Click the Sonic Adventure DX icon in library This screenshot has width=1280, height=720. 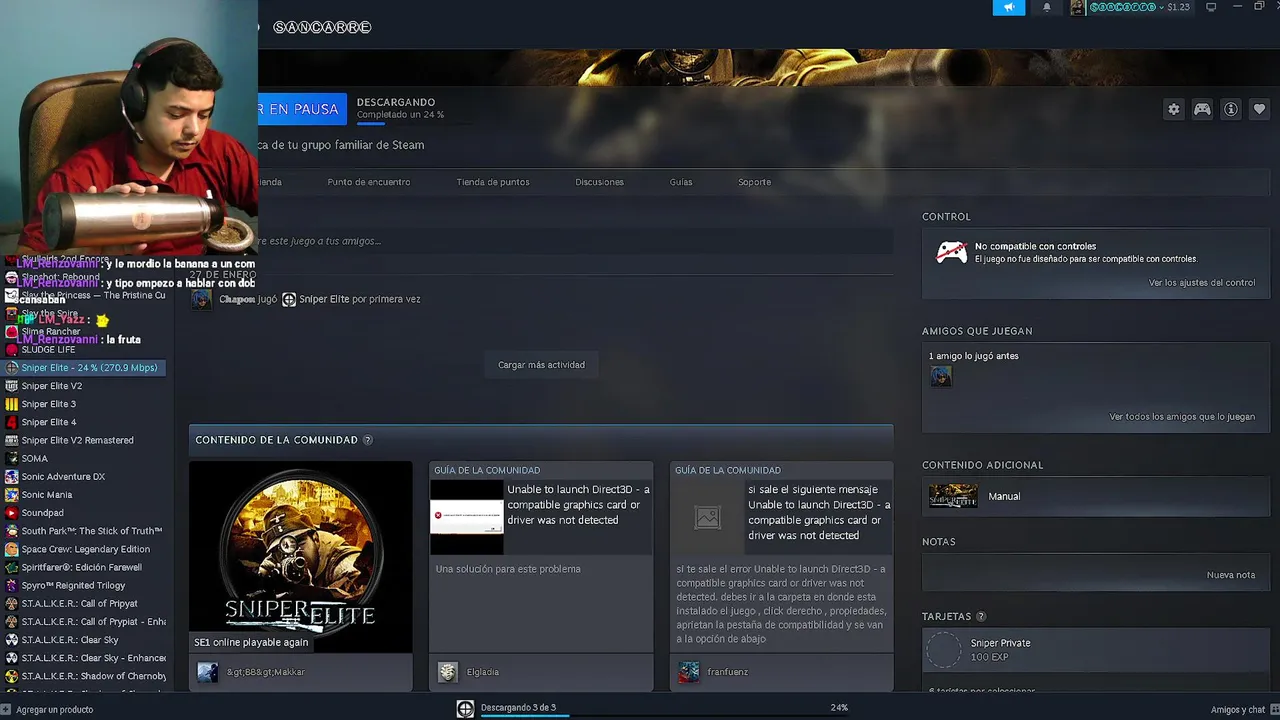coord(12,477)
